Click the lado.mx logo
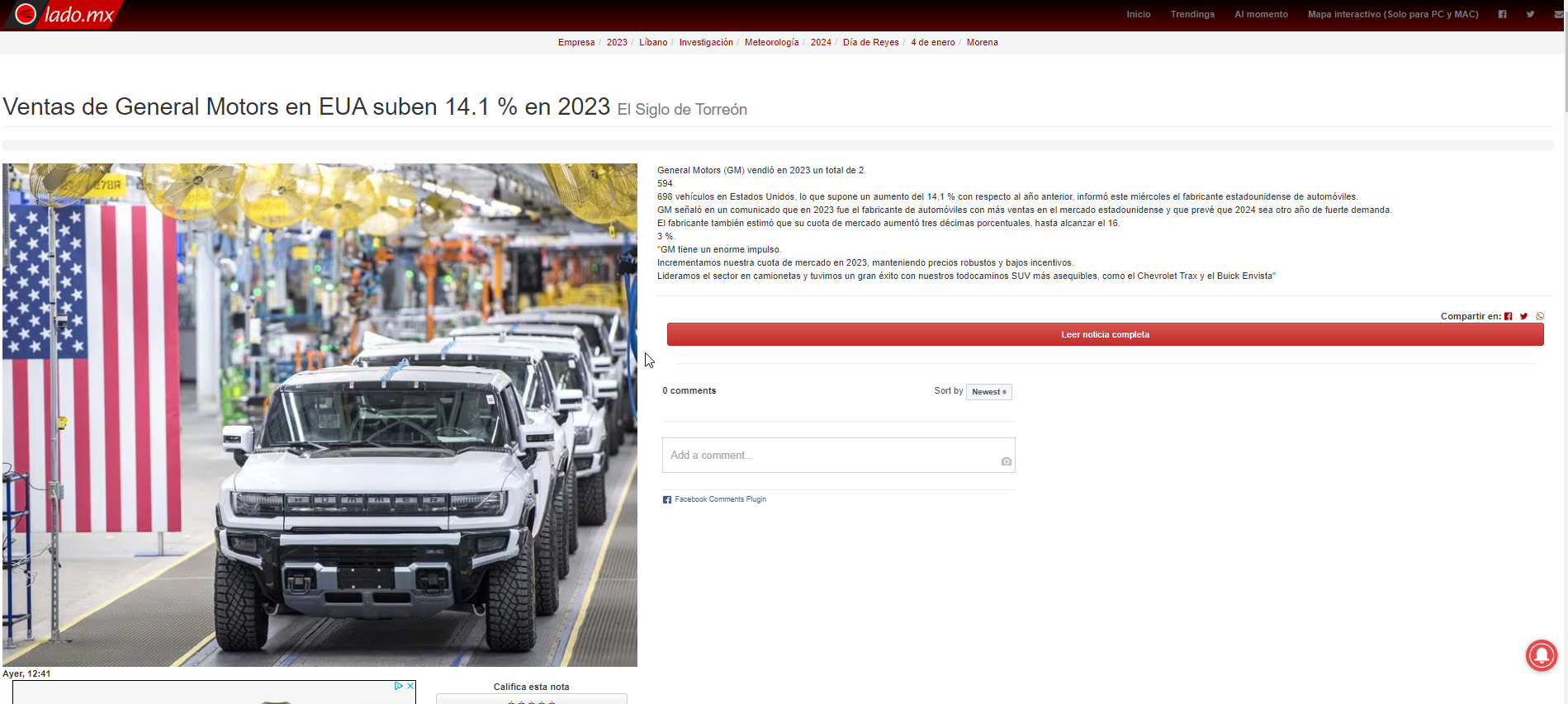 pyautogui.click(x=64, y=14)
